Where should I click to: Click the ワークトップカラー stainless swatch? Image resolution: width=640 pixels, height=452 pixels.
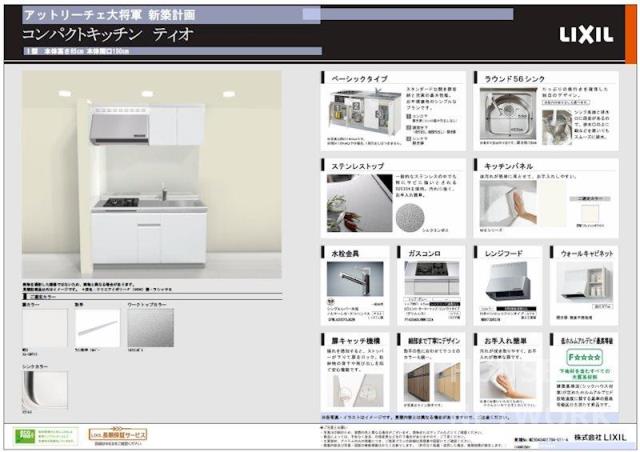click(x=151, y=328)
